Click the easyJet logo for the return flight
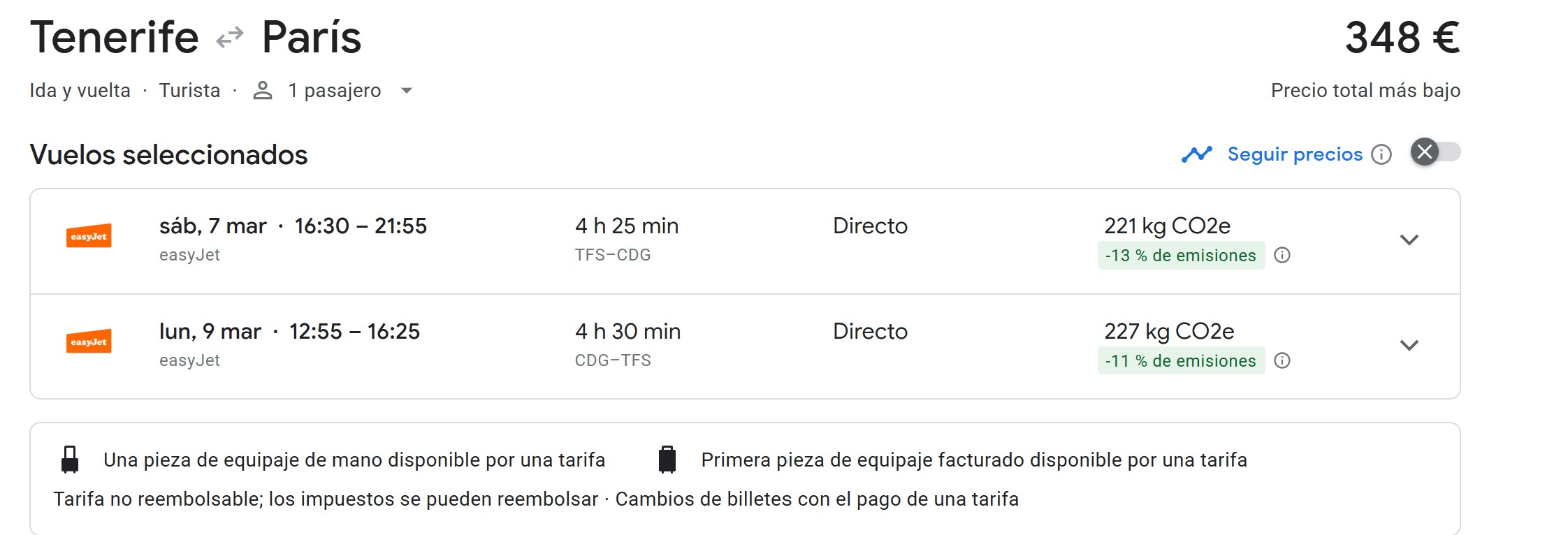The image size is (1568, 535). point(89,342)
